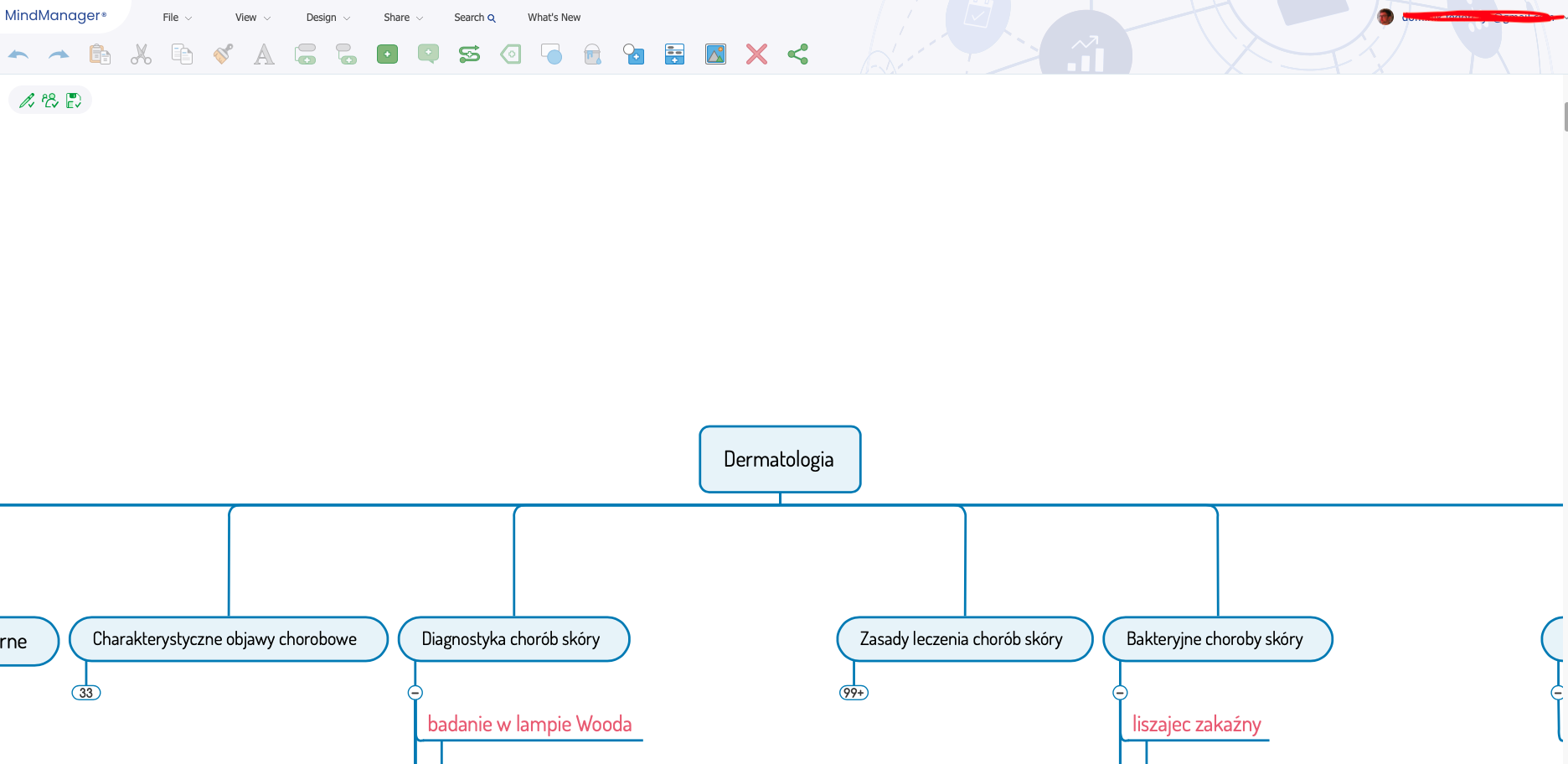Insert an image using picture icon
1568x764 pixels.
[715, 54]
